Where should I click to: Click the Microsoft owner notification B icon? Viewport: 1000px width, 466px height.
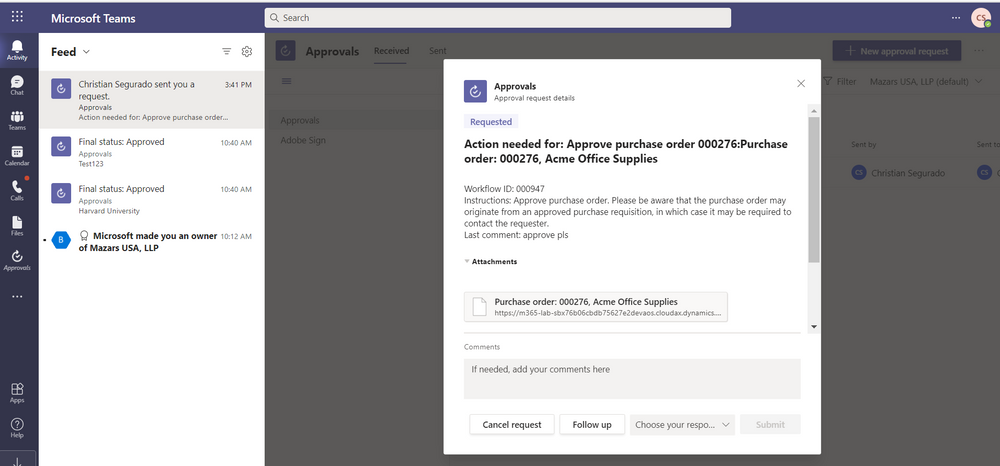click(x=61, y=240)
